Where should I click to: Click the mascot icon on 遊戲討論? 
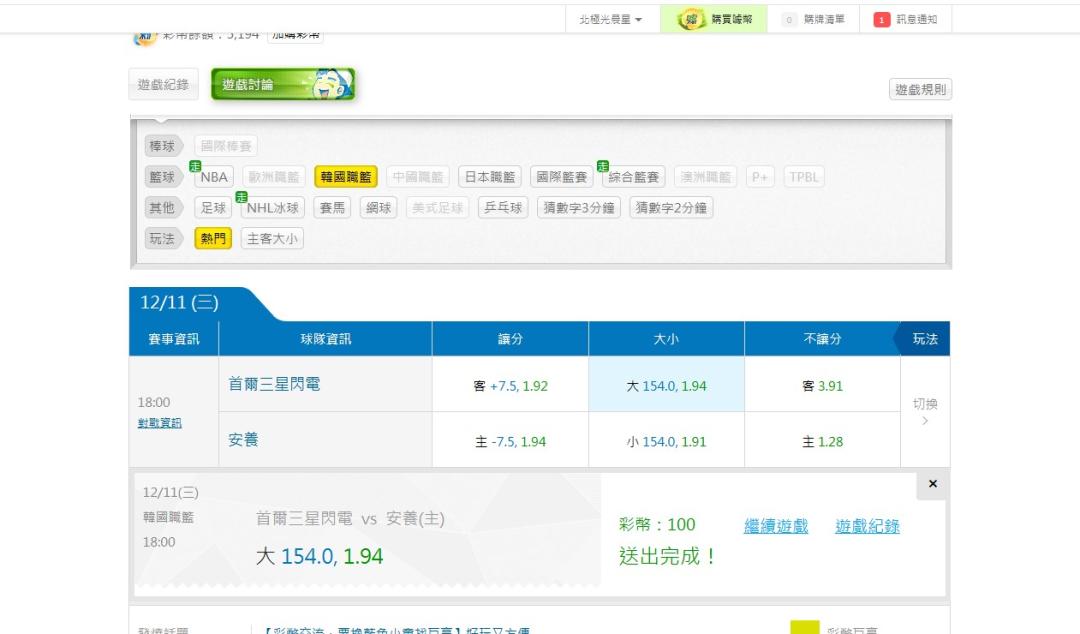coord(331,84)
